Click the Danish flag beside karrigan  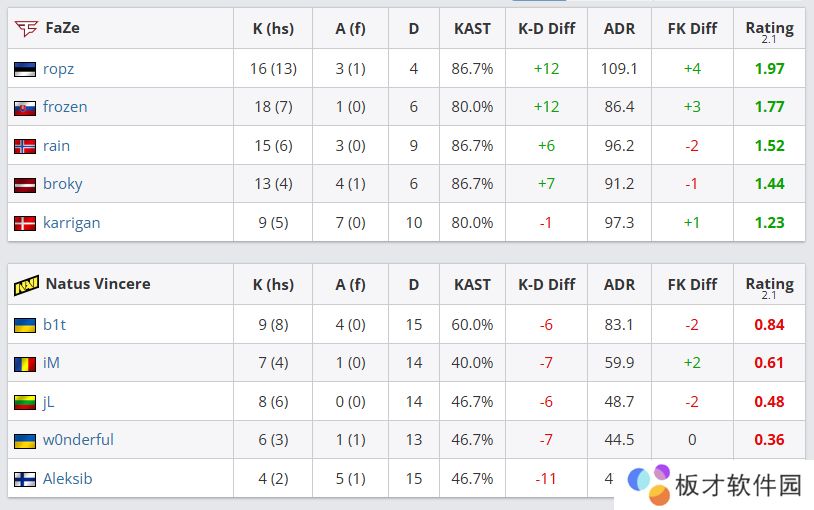25,223
